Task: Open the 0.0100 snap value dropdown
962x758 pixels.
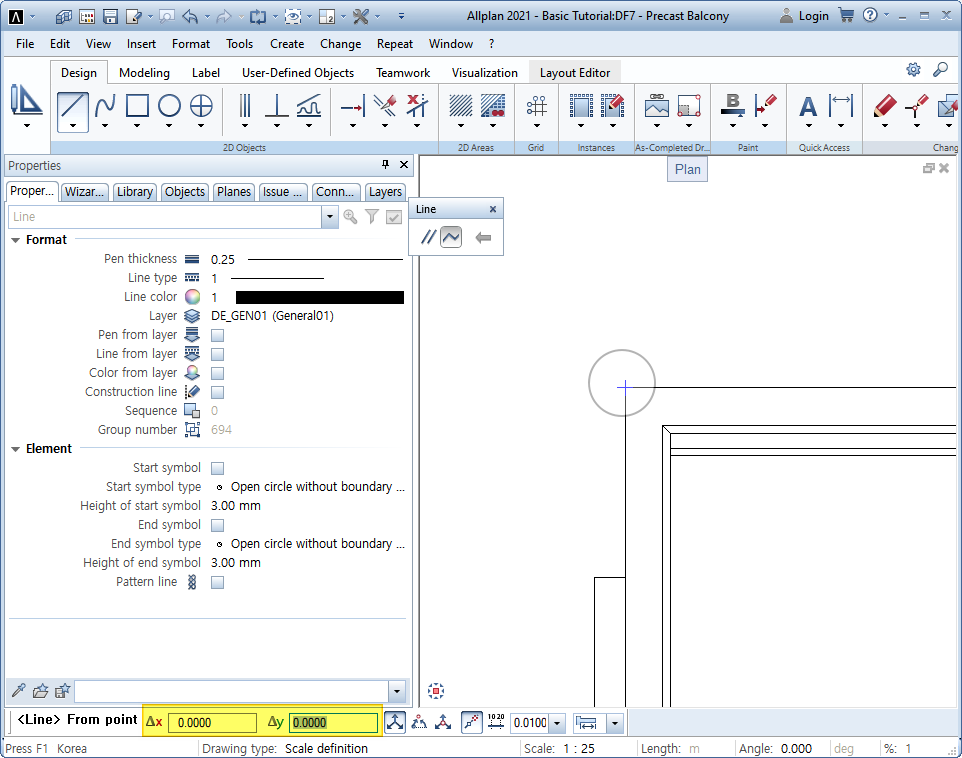Action: click(x=557, y=723)
